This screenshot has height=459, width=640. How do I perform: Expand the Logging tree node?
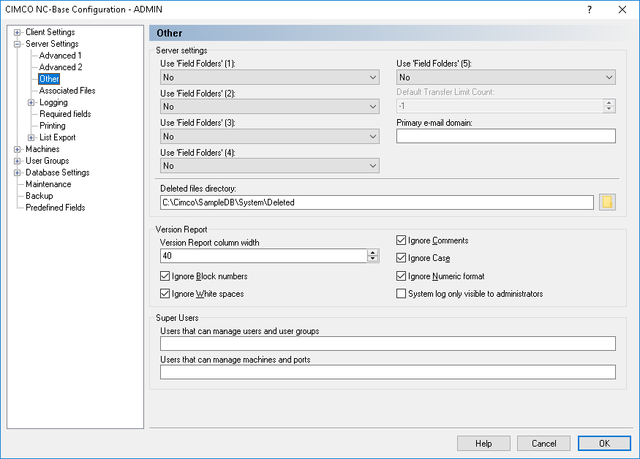[x=31, y=102]
